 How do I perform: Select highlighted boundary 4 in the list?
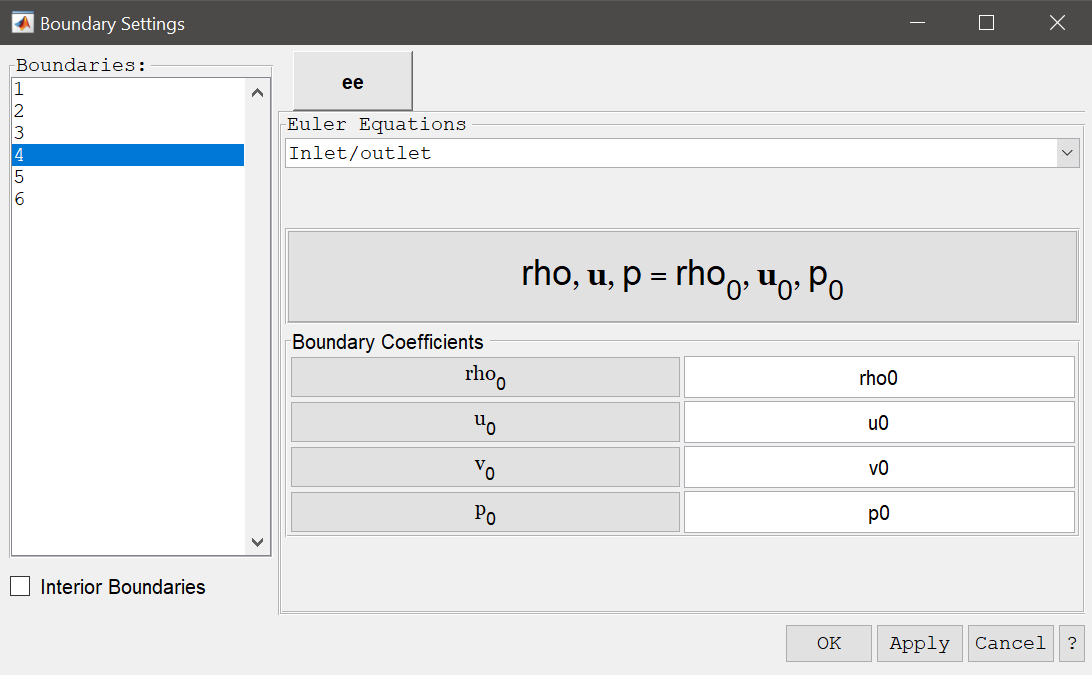pyautogui.click(x=128, y=155)
